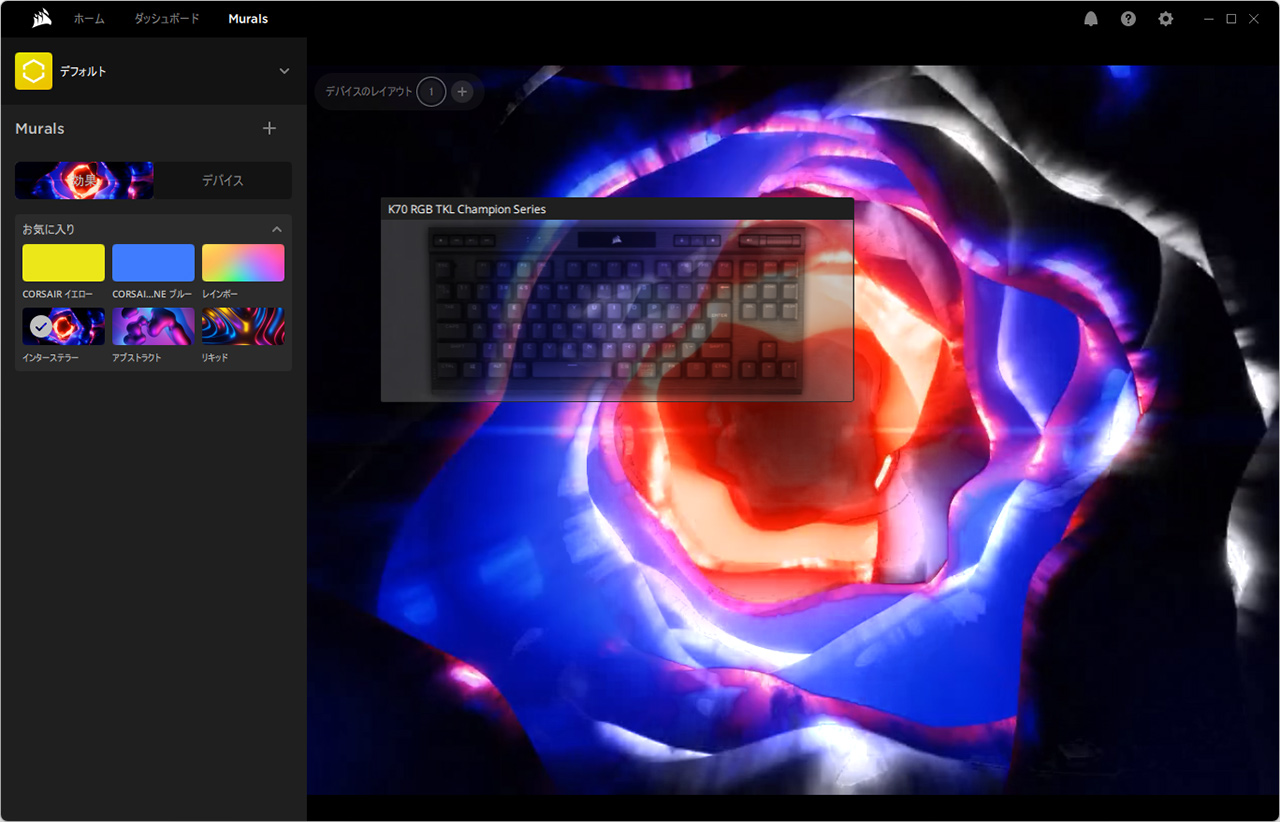Open the settings gear icon
1280x822 pixels.
tap(1166, 18)
